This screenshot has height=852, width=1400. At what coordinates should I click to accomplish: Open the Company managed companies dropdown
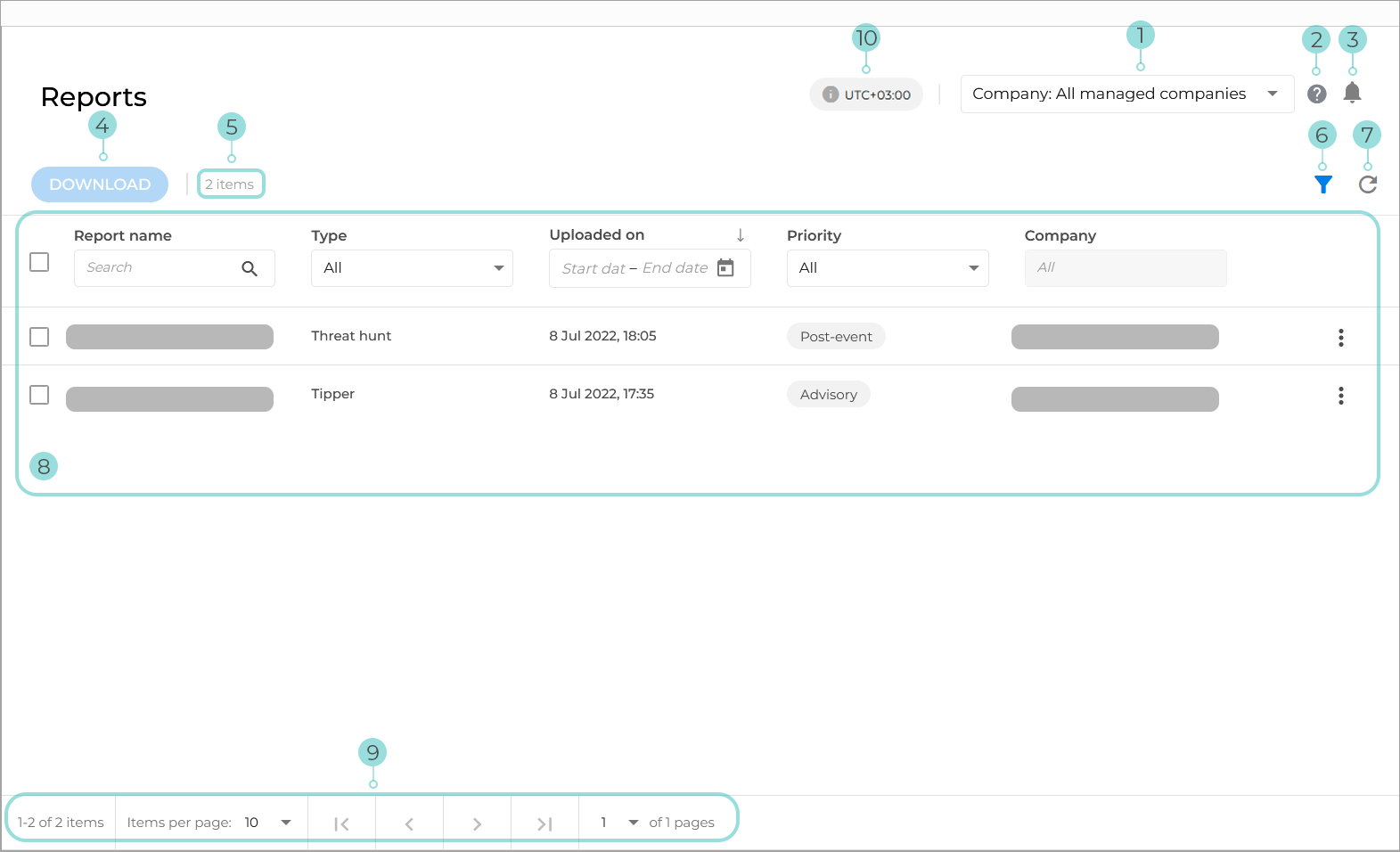[1127, 94]
